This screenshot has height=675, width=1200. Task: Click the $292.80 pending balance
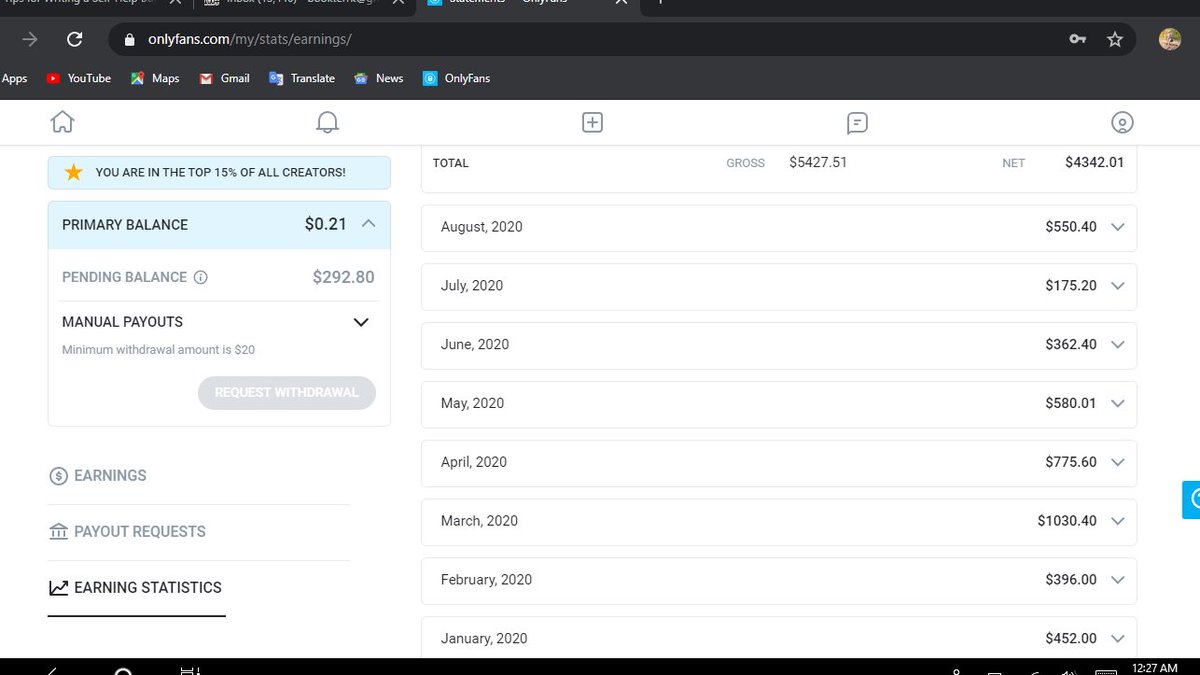click(x=344, y=277)
